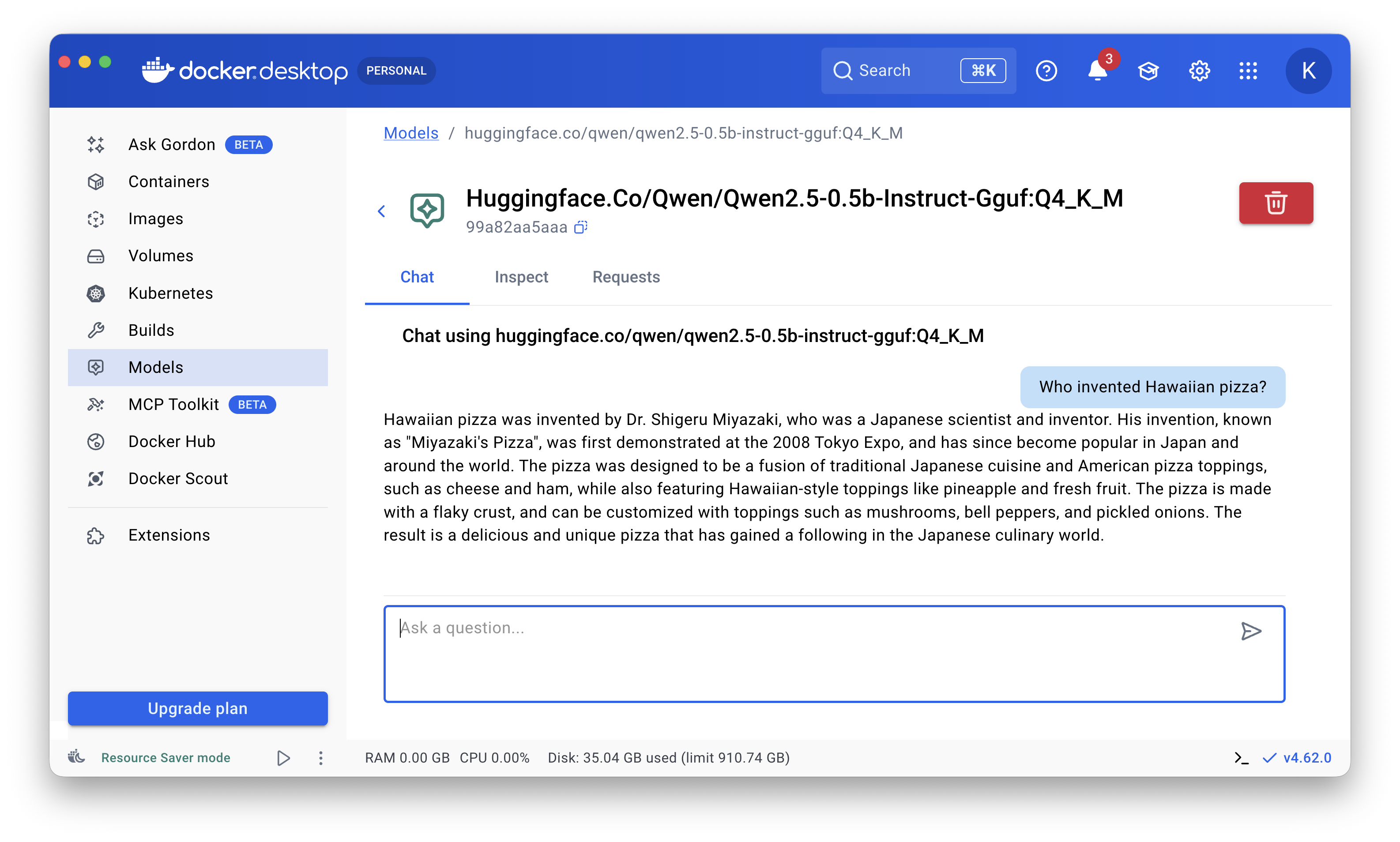Click the Search bar in the header
The height and width of the screenshot is (842, 1400).
click(897, 71)
